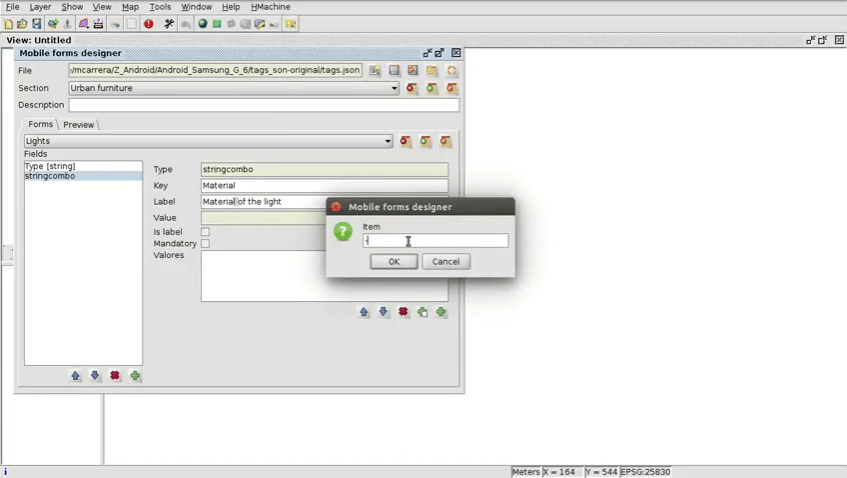Click blue down arrow below Valores box
Image resolution: width=847 pixels, height=478 pixels.
[383, 312]
